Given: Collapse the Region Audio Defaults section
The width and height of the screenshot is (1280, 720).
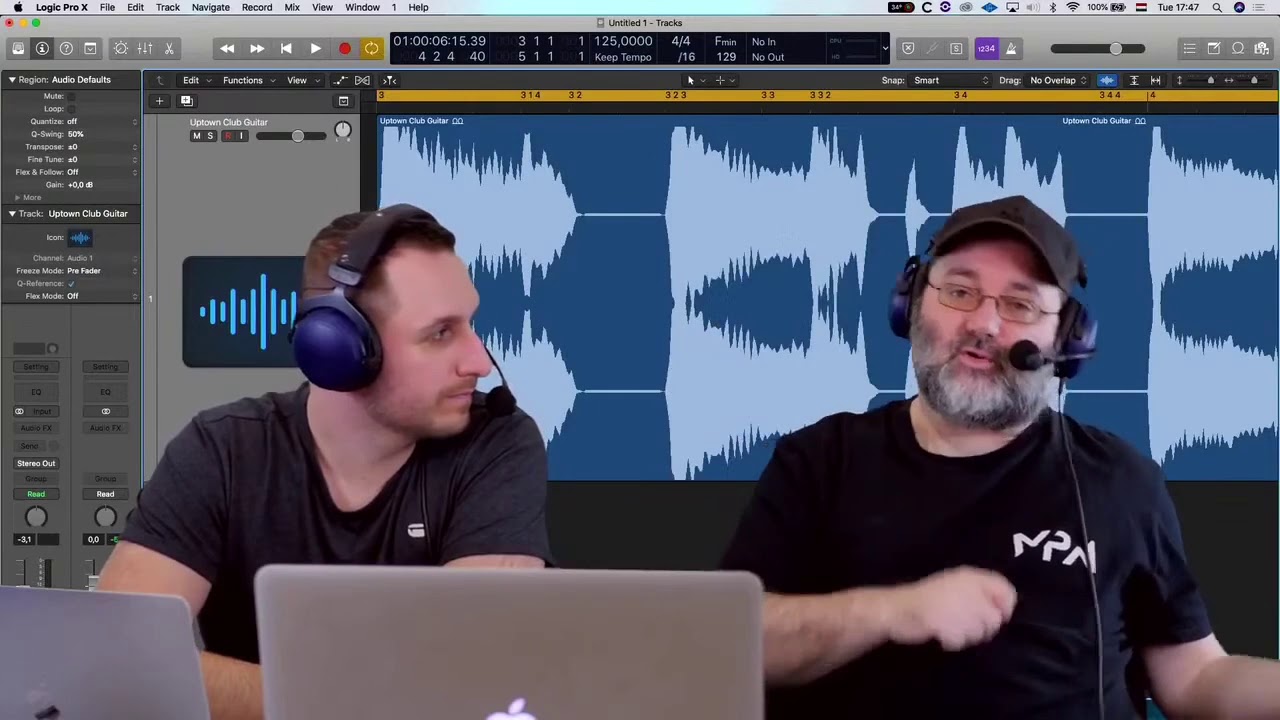Looking at the screenshot, I should [12, 80].
